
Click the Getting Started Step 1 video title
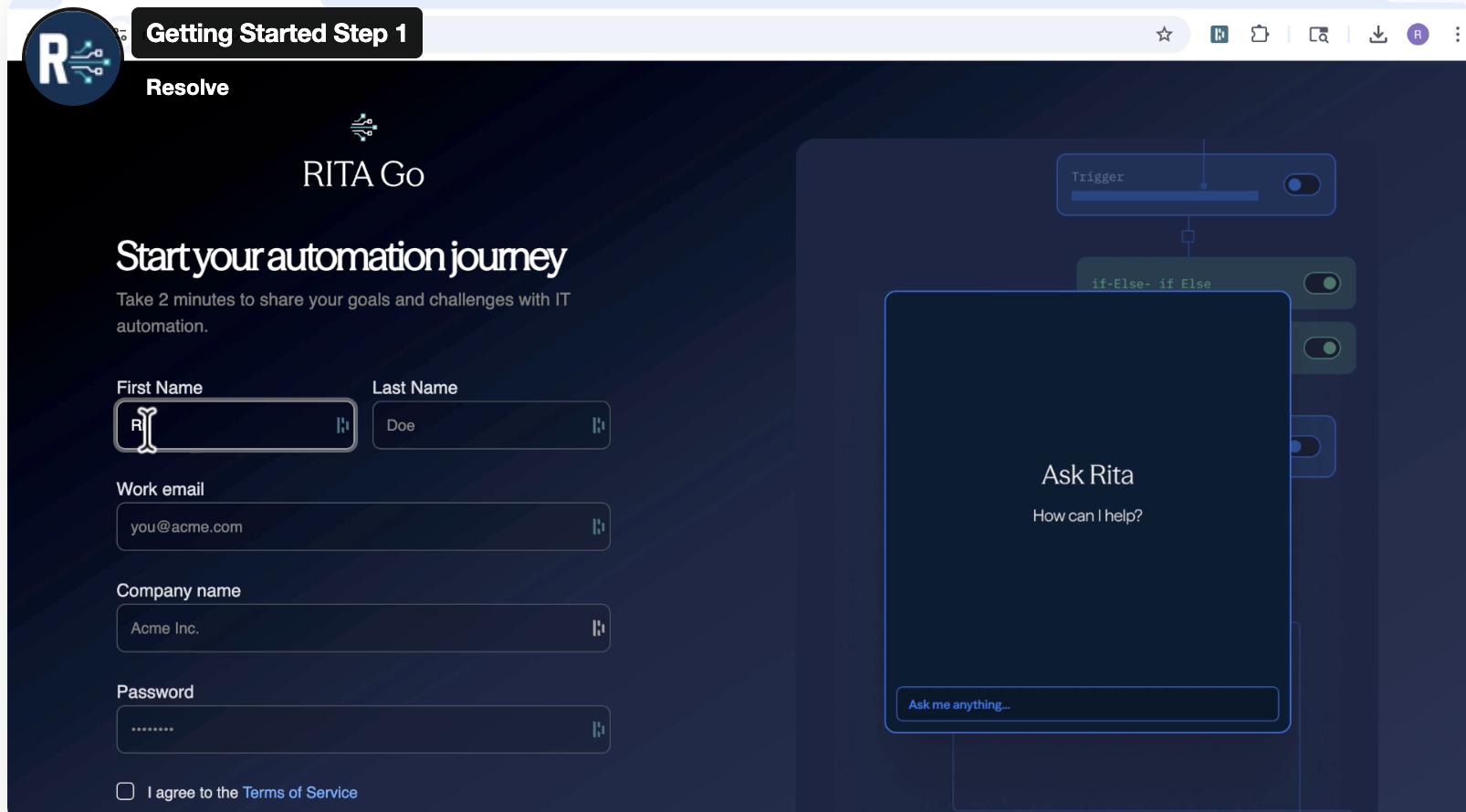coord(277,34)
